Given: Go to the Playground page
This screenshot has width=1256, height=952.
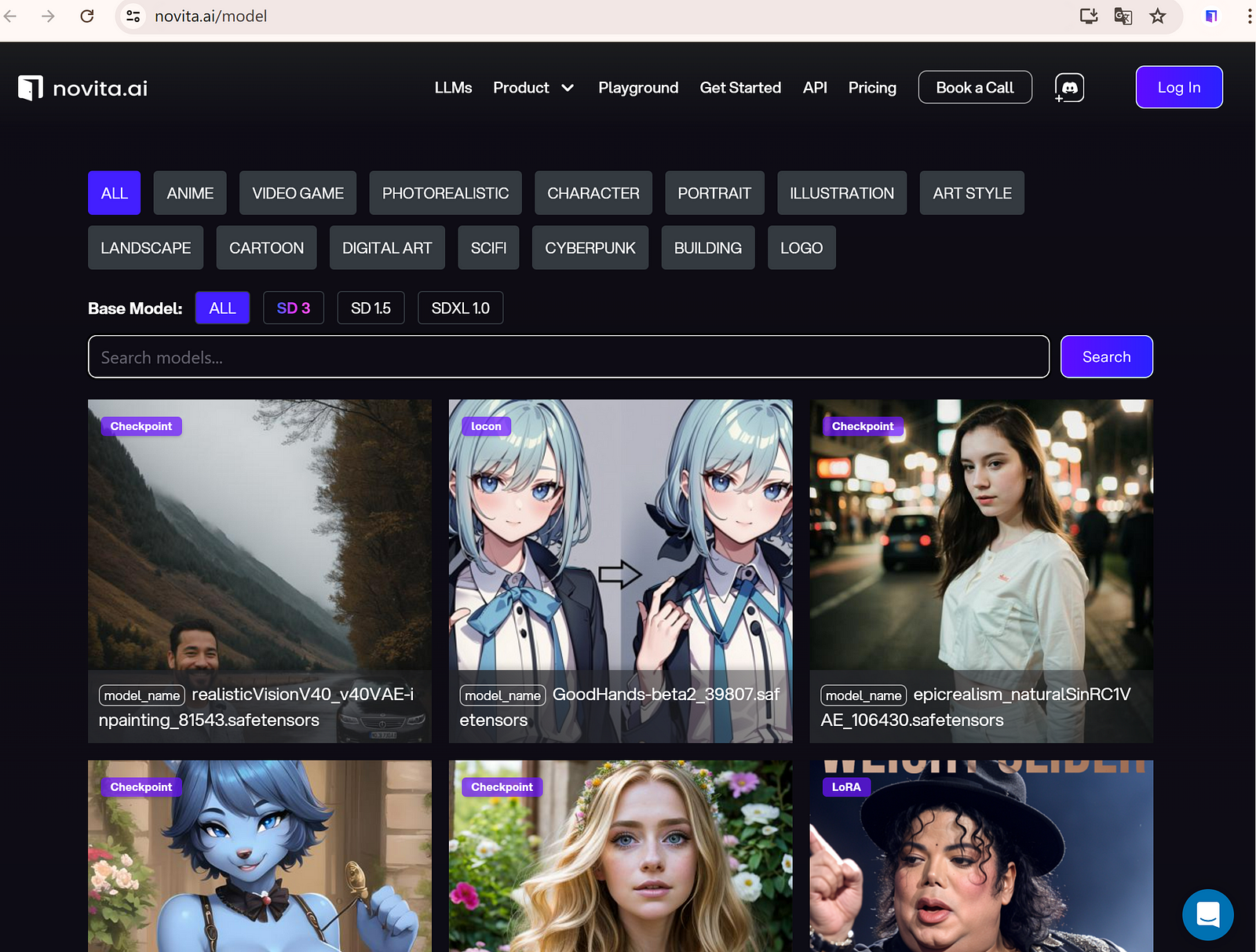Looking at the screenshot, I should click(638, 88).
